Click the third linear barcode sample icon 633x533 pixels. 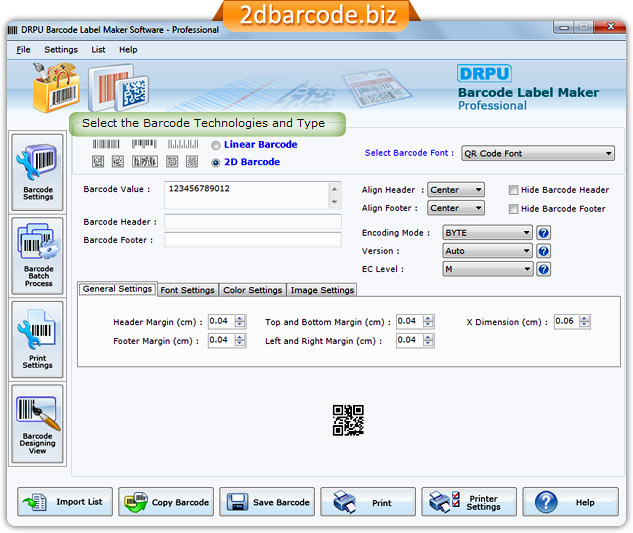[x=183, y=144]
